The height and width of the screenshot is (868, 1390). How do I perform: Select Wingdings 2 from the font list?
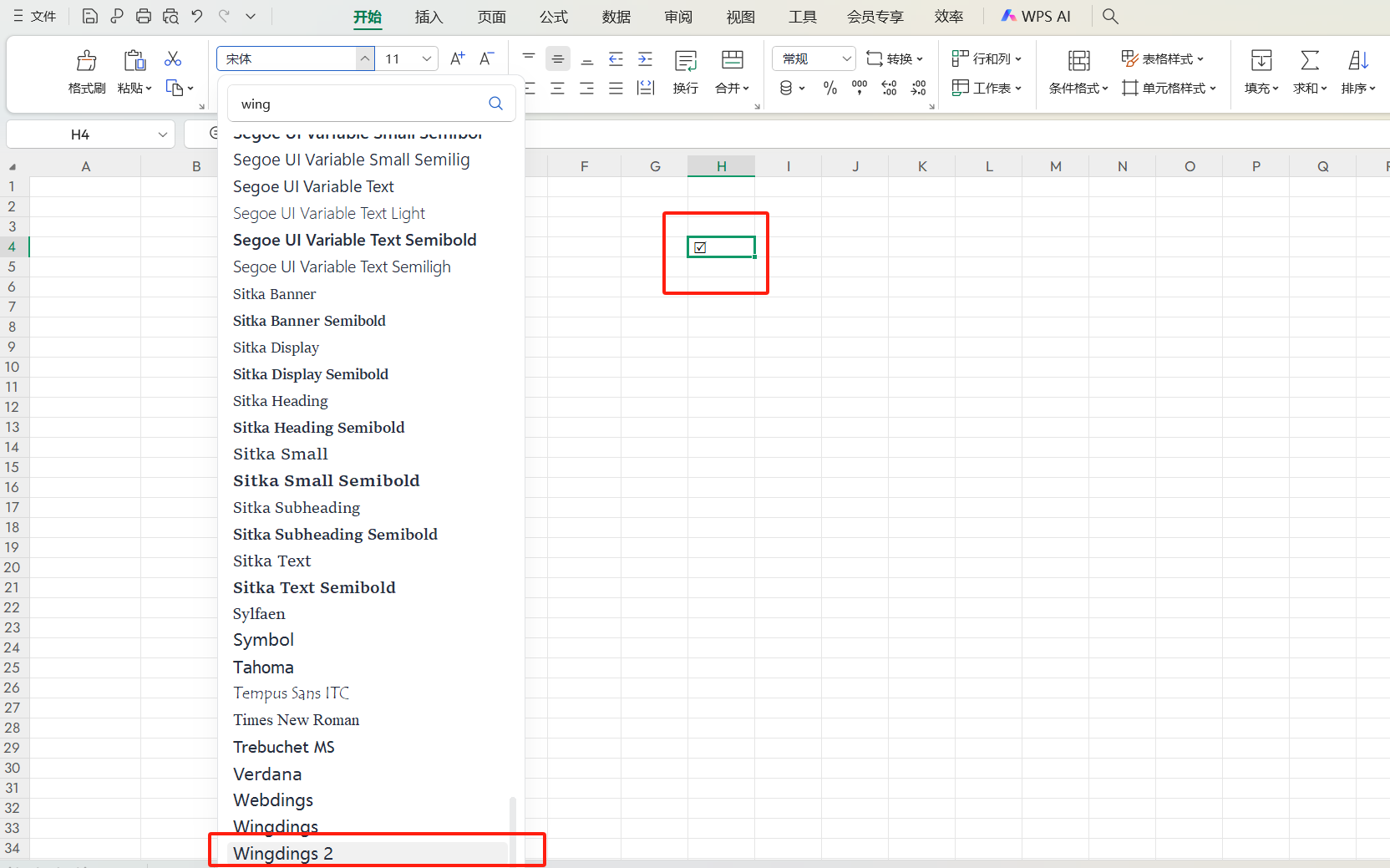point(283,853)
